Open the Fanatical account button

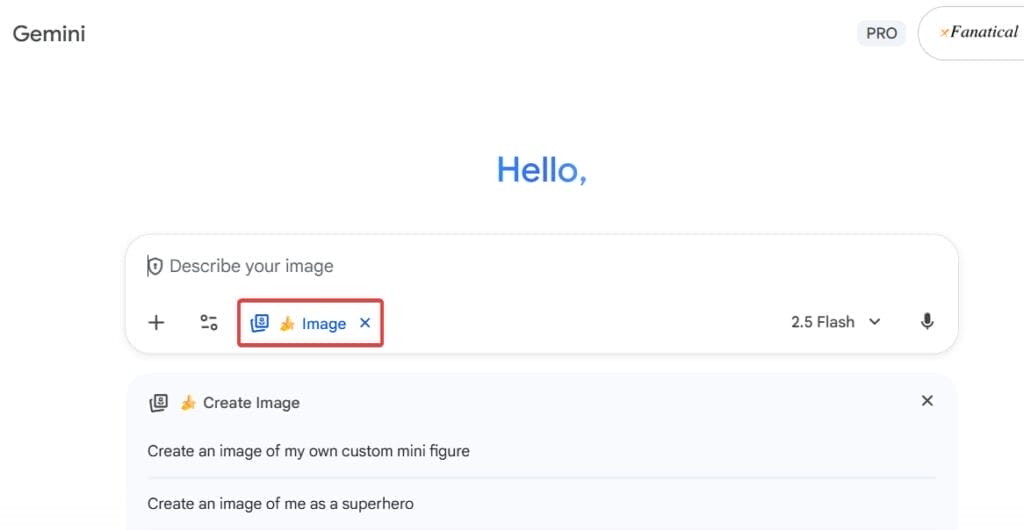click(978, 32)
